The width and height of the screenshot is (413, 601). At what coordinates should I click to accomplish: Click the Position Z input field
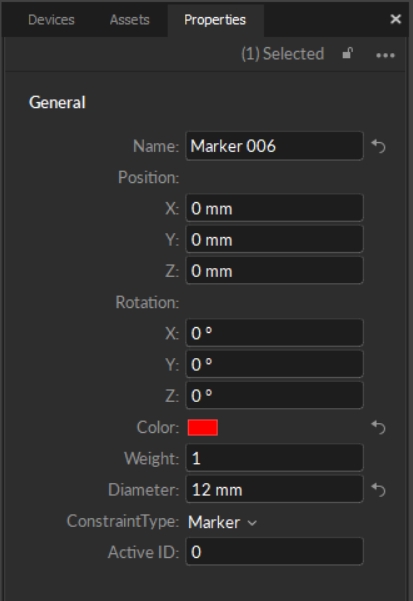click(274, 271)
